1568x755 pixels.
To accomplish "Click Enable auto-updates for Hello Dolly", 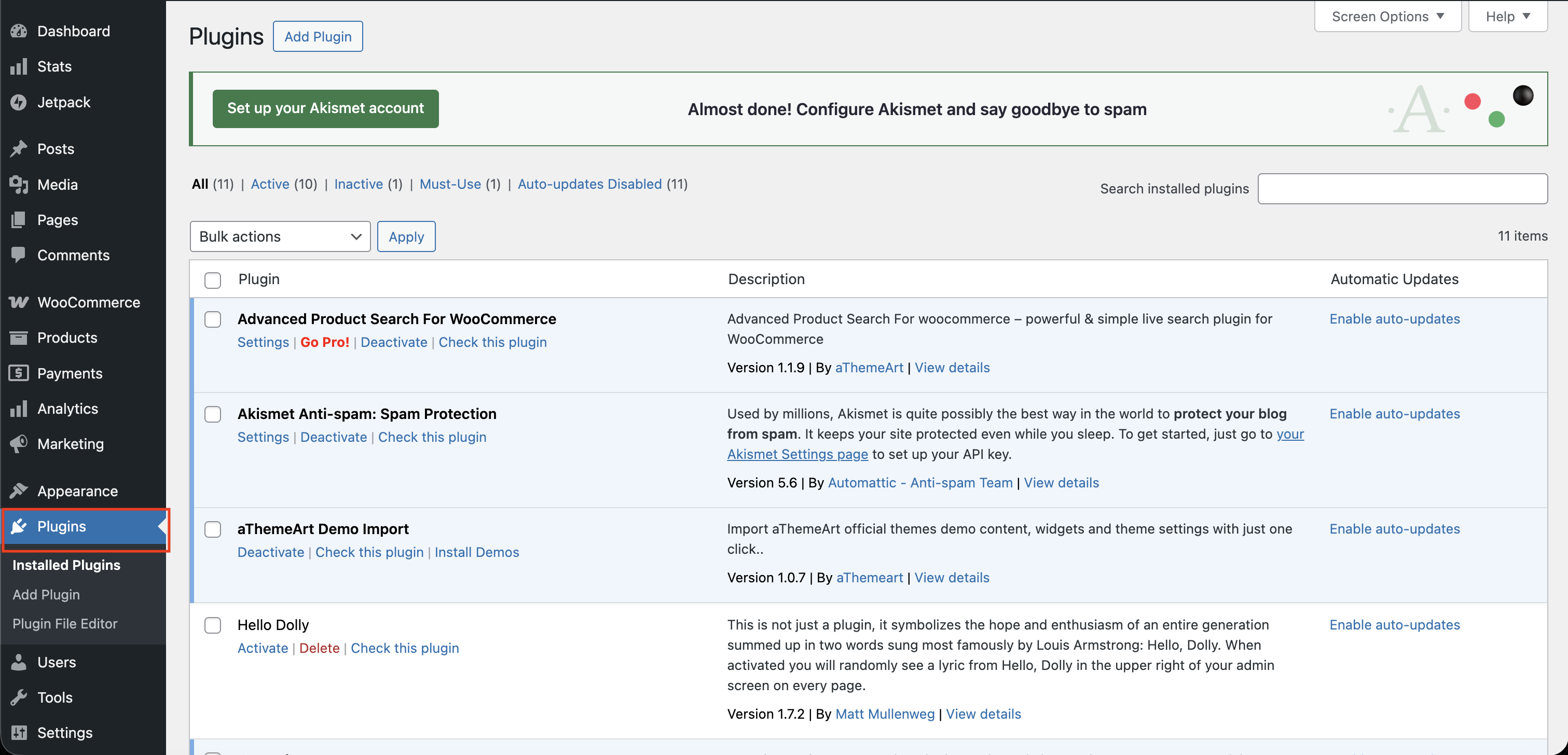I will tap(1394, 625).
